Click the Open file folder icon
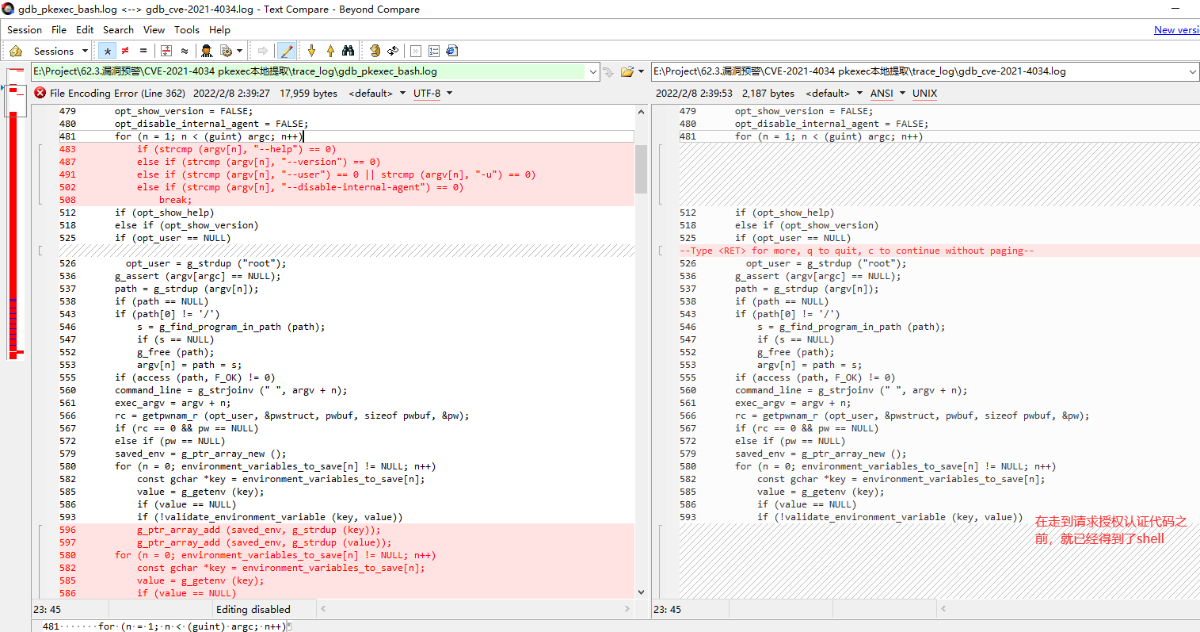The image size is (1200, 632). pos(627,72)
